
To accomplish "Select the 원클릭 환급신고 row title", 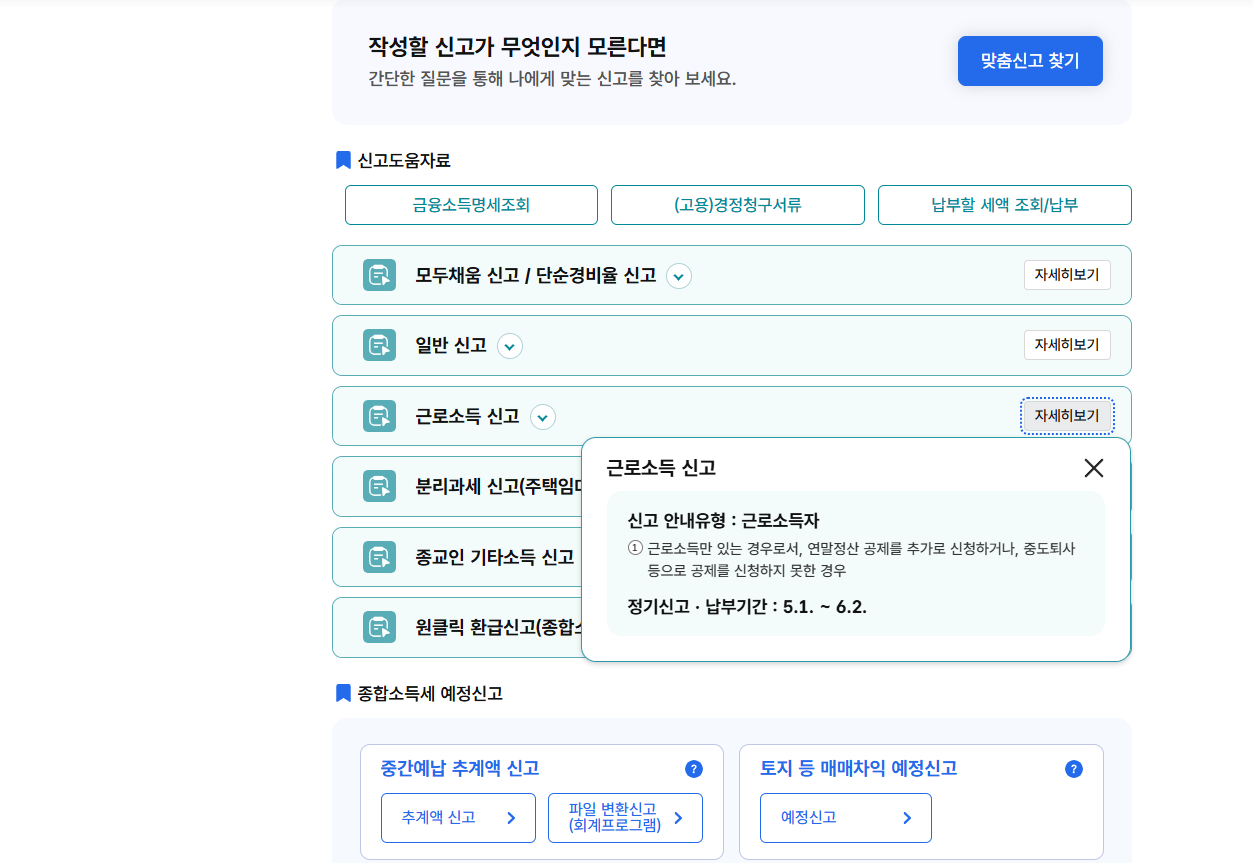I will pos(499,628).
